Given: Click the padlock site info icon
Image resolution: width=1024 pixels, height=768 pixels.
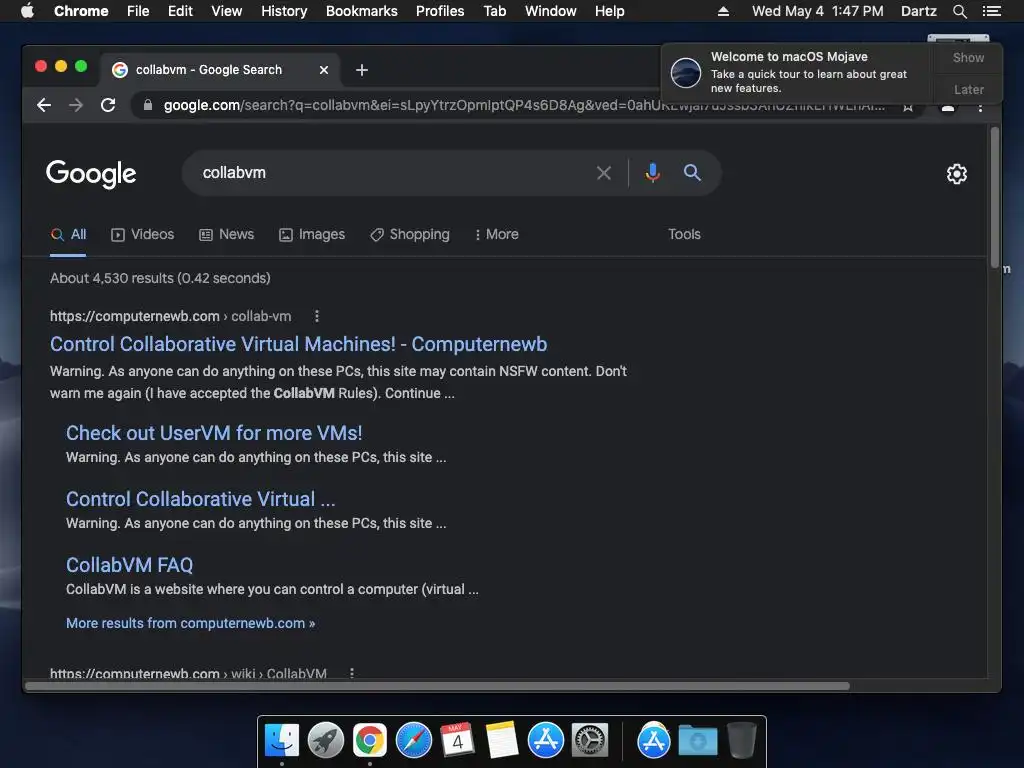Looking at the screenshot, I should pyautogui.click(x=148, y=105).
